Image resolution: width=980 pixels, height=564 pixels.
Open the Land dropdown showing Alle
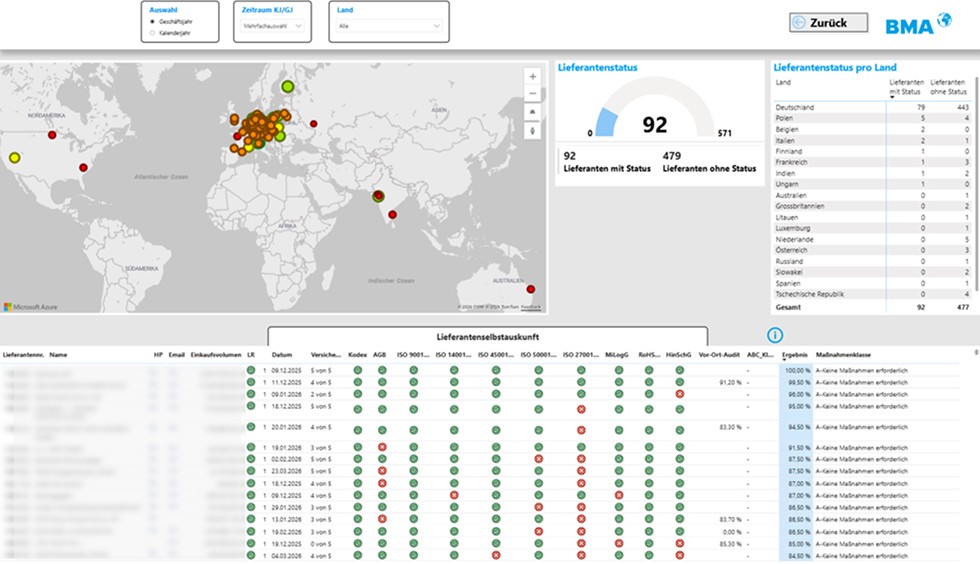[389, 26]
